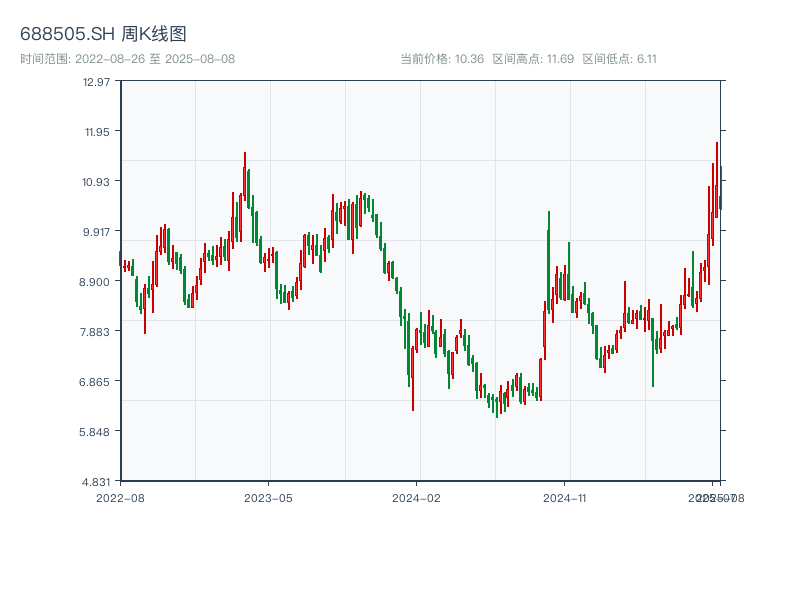The width and height of the screenshot is (800, 600).
Task: Click the 区间高点 11.69 label
Action: pos(533,59)
